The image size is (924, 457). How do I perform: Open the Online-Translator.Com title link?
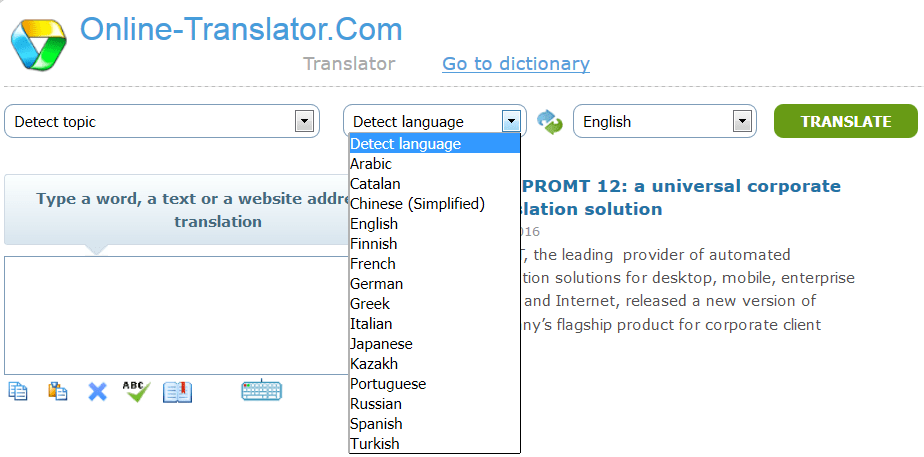[x=241, y=29]
